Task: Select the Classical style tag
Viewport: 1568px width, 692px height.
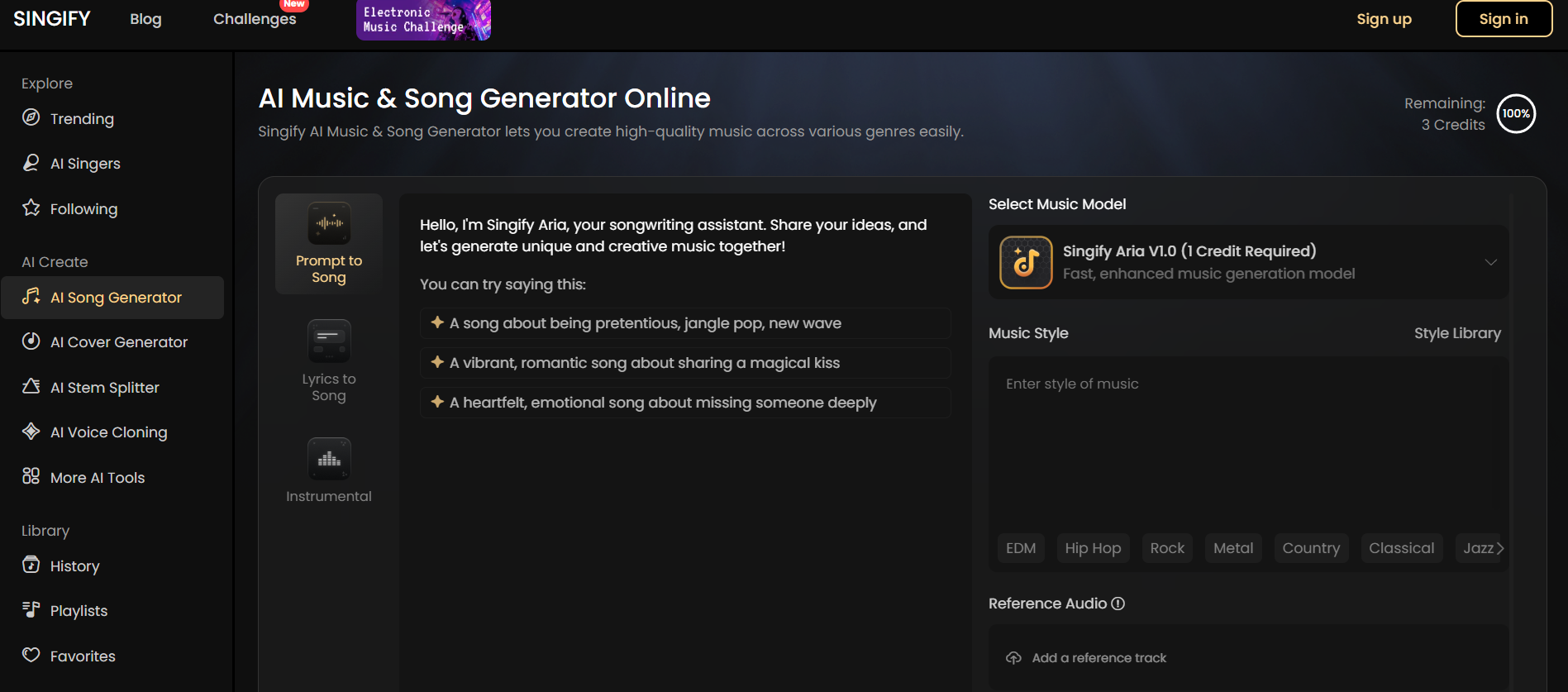Action: tap(1401, 548)
